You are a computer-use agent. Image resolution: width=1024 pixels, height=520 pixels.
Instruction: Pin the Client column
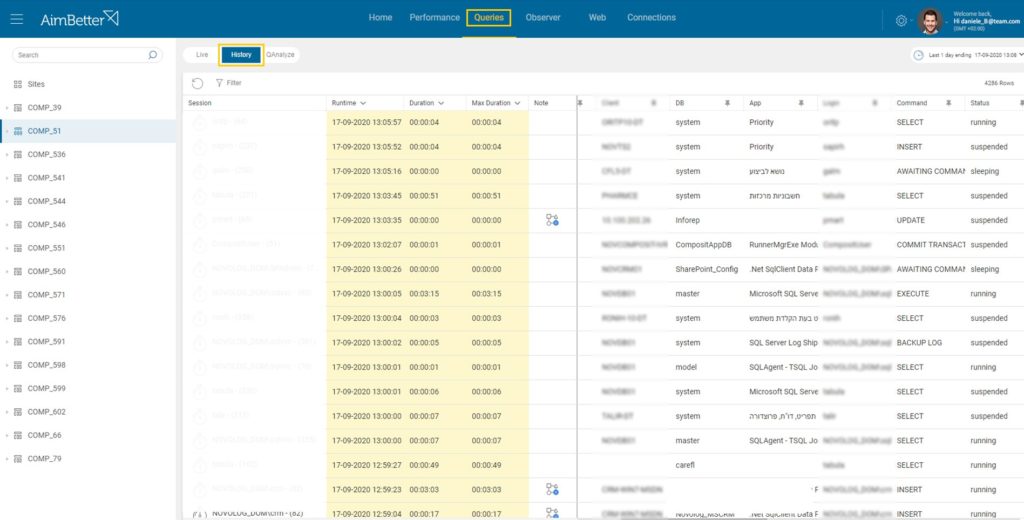tap(653, 103)
